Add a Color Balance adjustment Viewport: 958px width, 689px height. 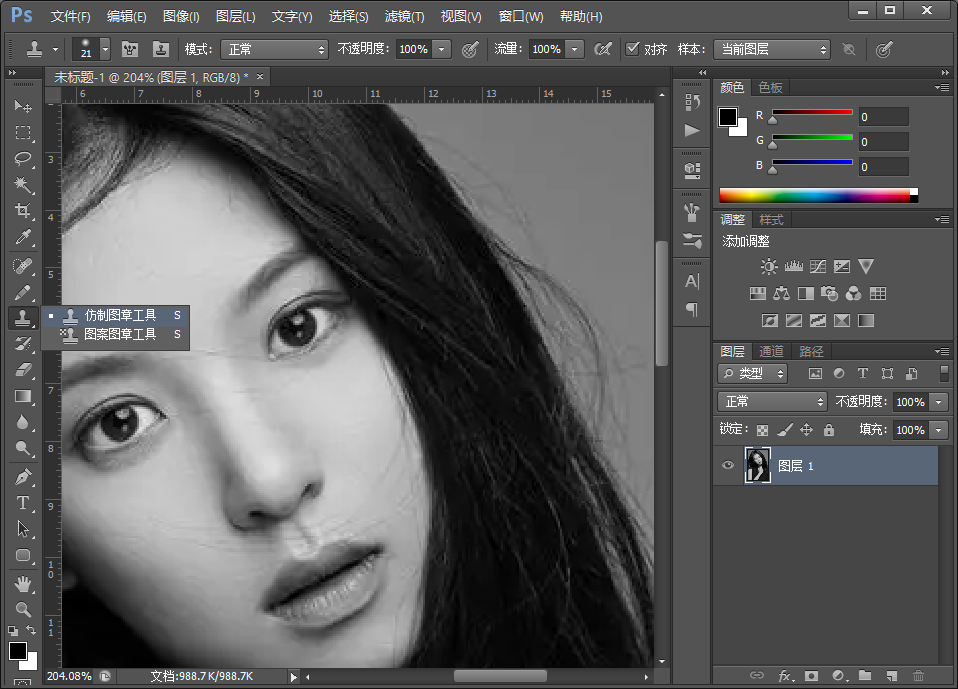(781, 294)
